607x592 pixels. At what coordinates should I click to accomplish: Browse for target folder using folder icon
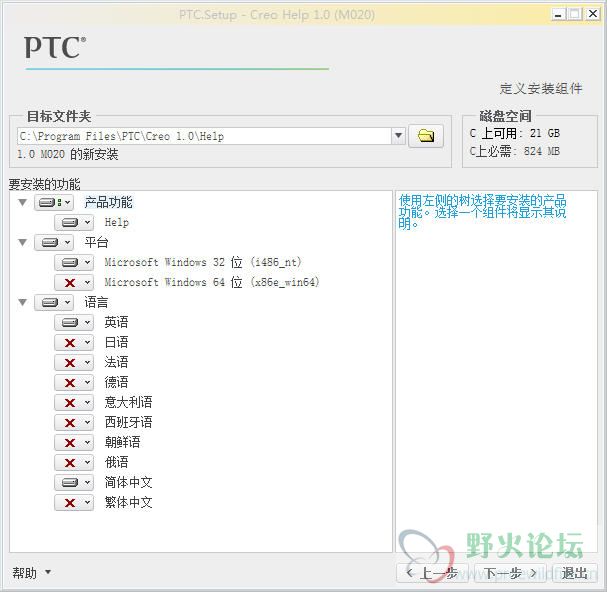(426, 136)
